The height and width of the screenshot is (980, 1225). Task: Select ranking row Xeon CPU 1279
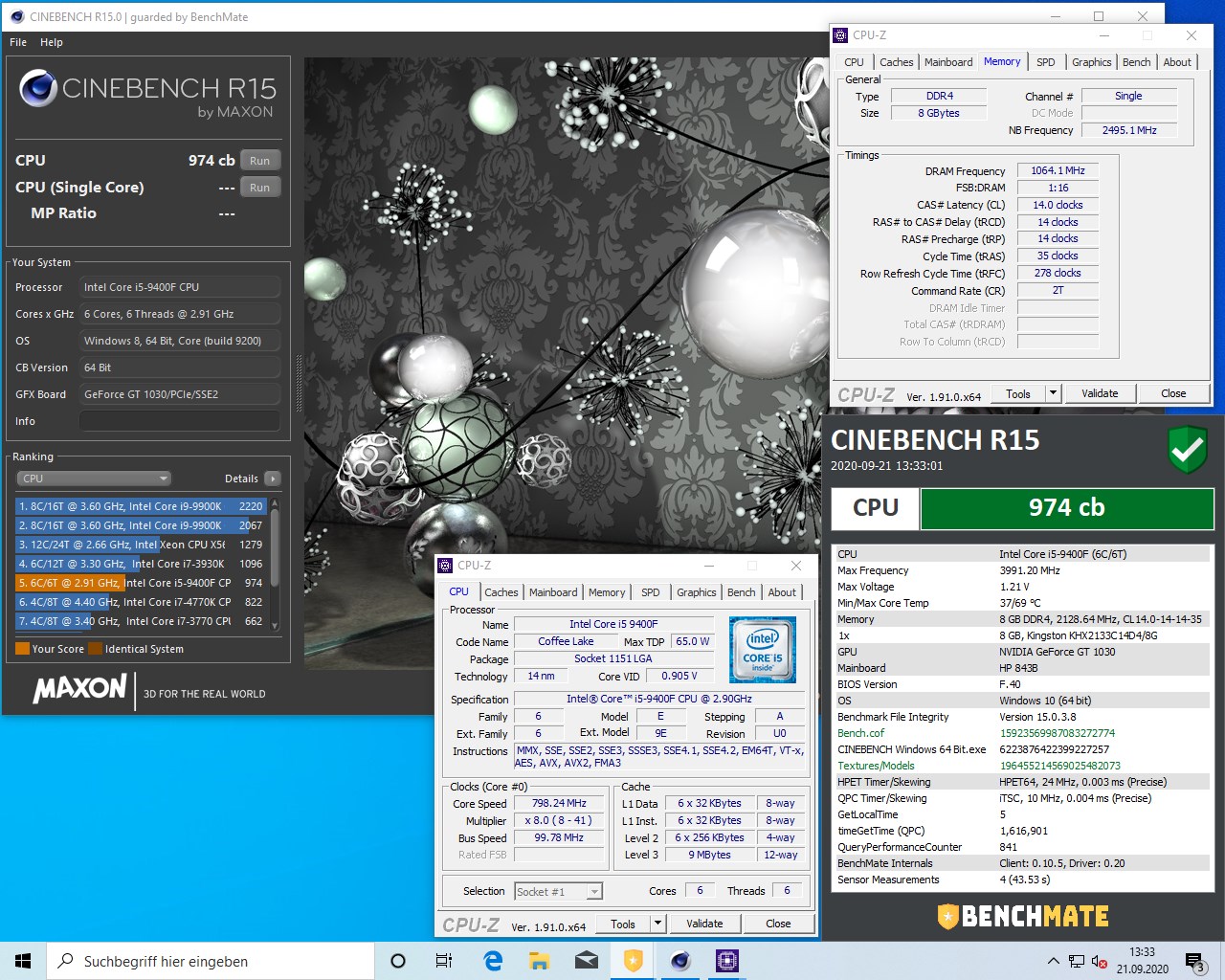pos(141,545)
